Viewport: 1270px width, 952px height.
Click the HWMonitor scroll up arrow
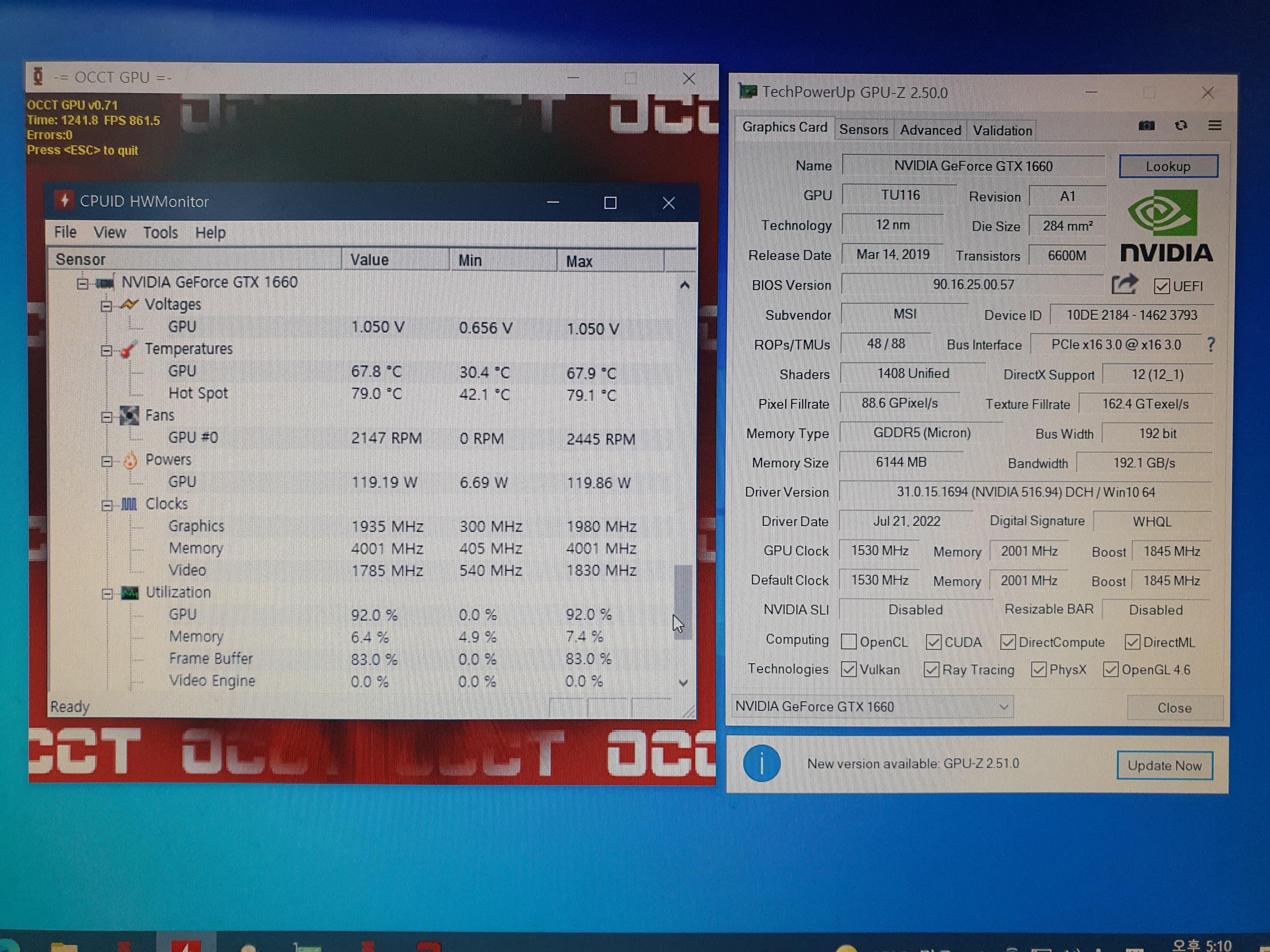pos(684,285)
